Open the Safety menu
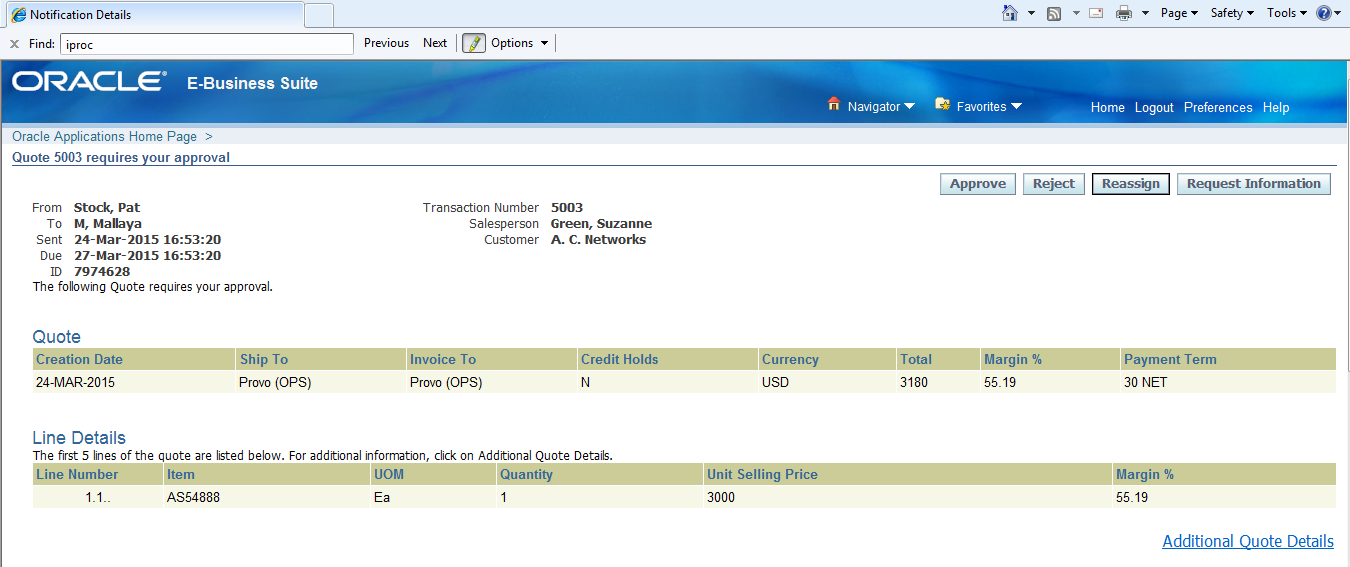Image resolution: width=1350 pixels, height=567 pixels. (x=1232, y=13)
